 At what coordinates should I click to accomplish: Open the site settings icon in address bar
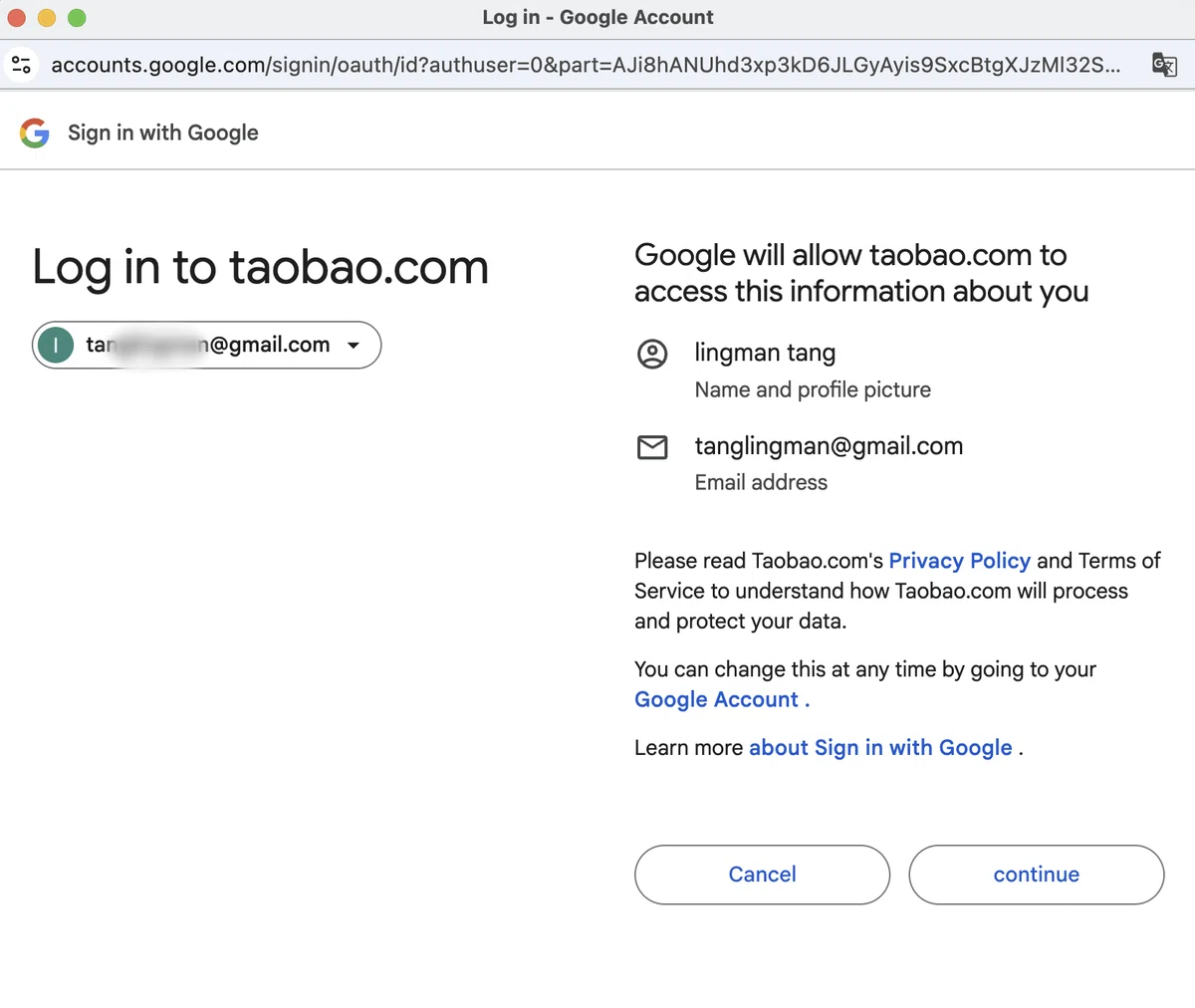tap(21, 65)
